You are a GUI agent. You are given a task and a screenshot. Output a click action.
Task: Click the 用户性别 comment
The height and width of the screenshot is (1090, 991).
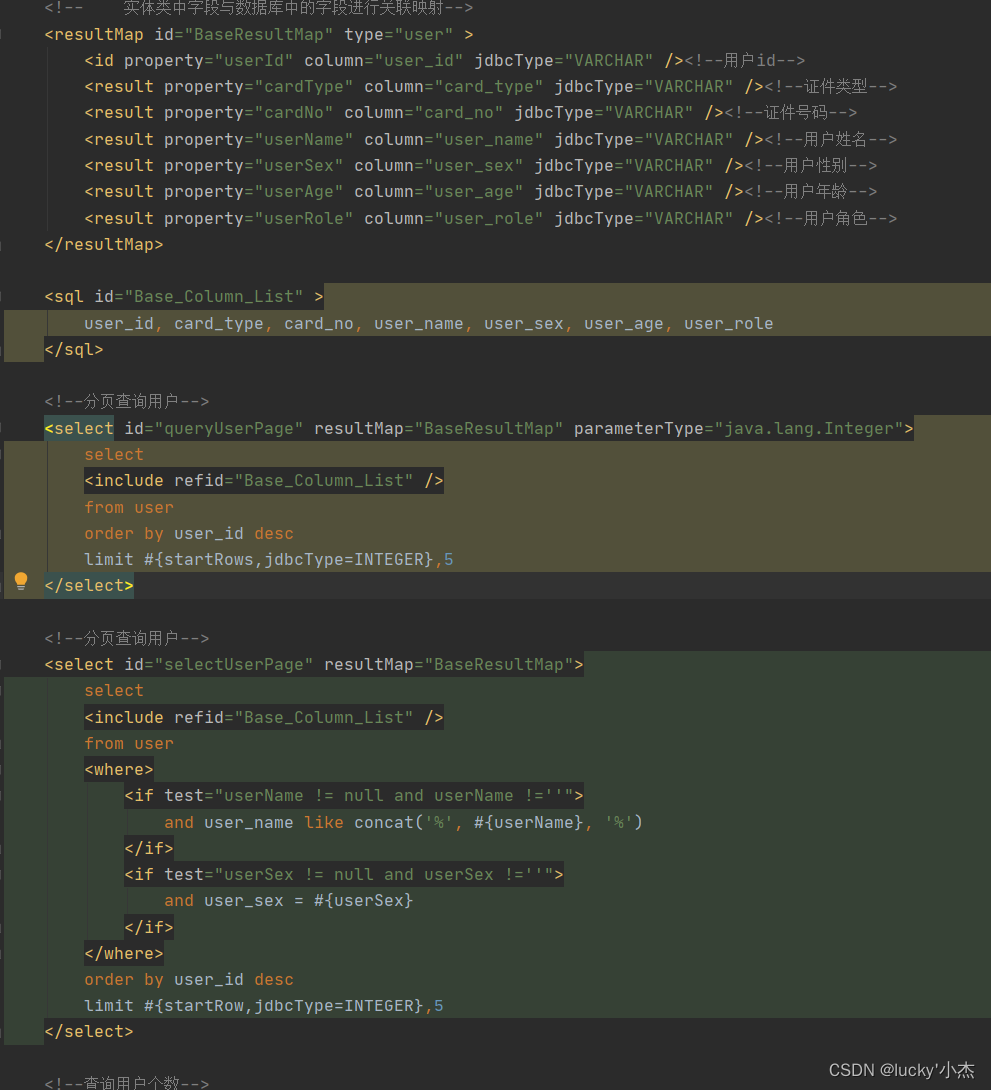810,165
